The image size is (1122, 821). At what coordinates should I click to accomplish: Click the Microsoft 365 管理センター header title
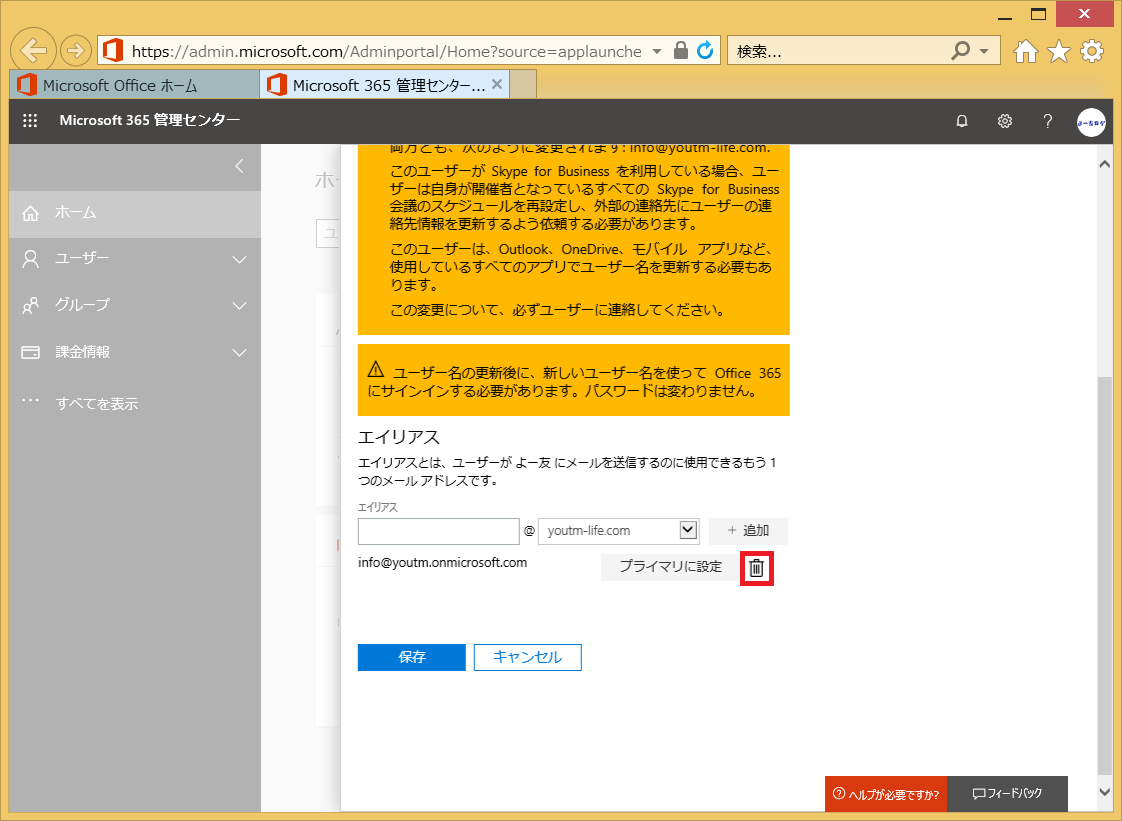coord(150,120)
